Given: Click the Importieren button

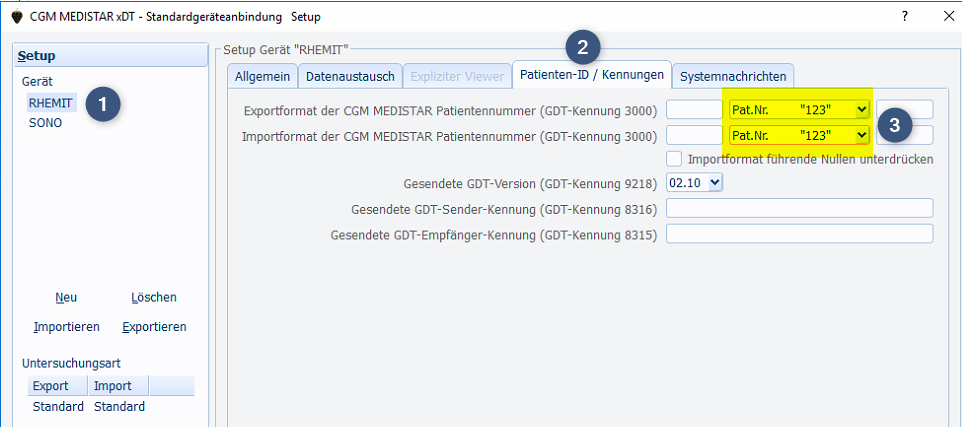Looking at the screenshot, I should tap(66, 327).
